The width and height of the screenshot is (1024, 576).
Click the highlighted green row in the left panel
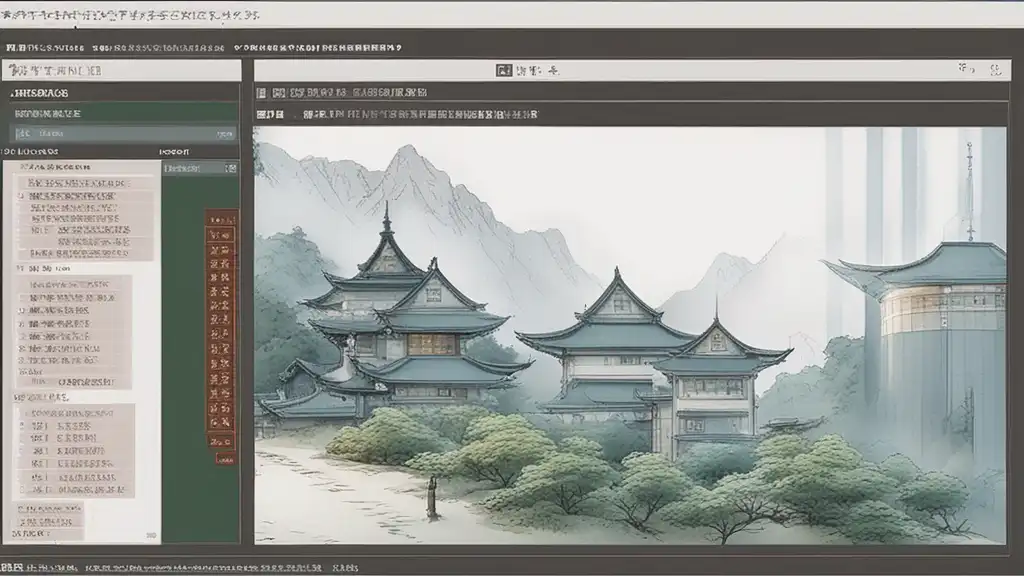click(120, 114)
